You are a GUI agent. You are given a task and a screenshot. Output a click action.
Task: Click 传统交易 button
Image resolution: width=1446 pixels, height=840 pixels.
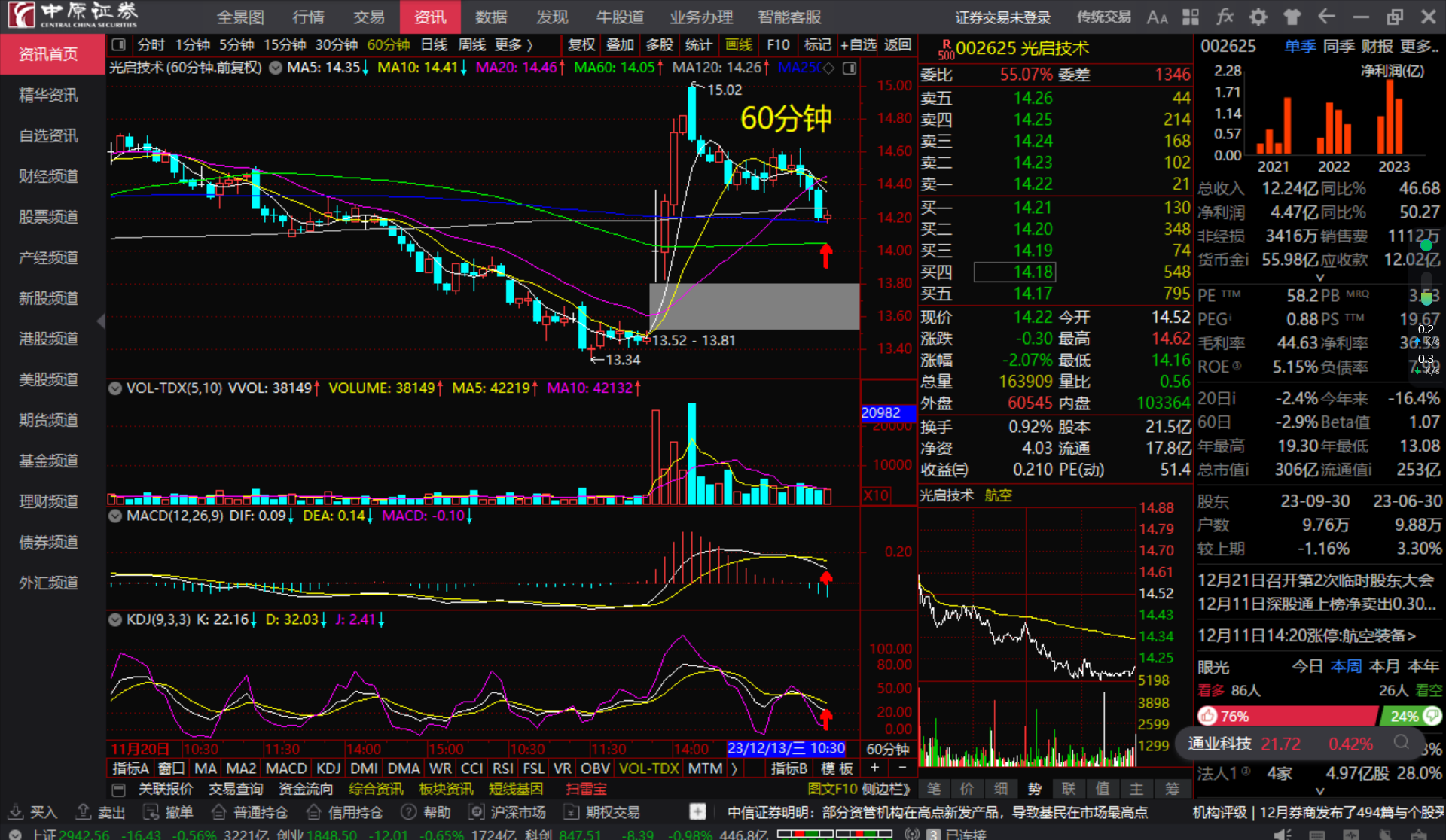1104,17
